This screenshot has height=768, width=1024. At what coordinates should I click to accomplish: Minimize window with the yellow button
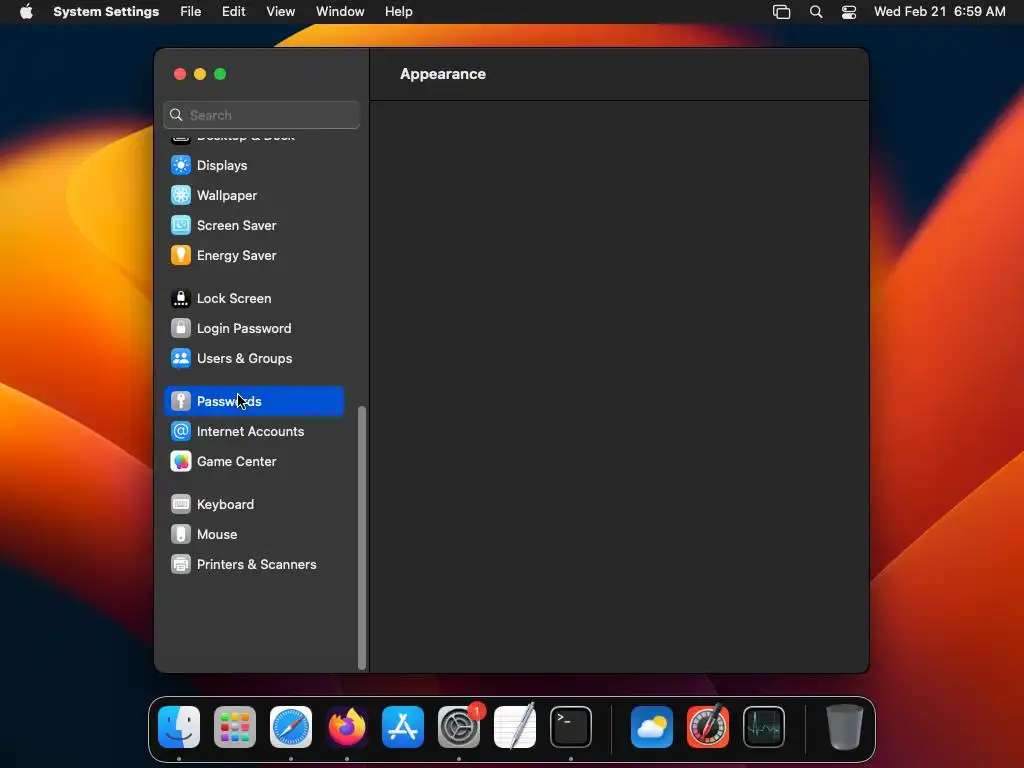point(200,74)
